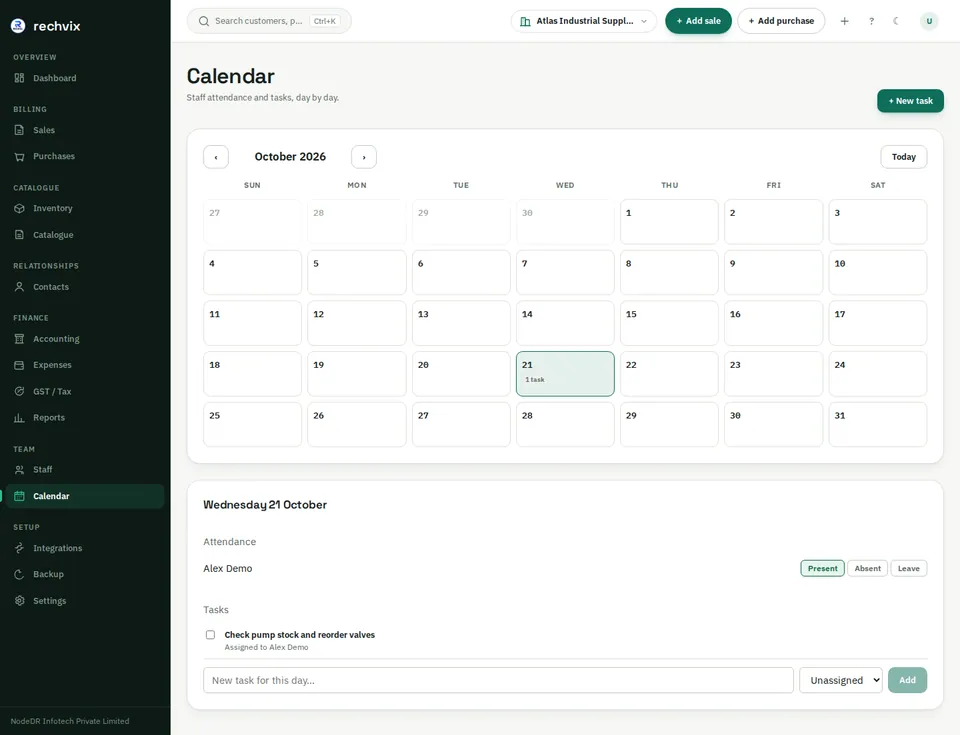
Task: Click task title 'Check pump stock and reorder valves'
Action: (x=299, y=635)
